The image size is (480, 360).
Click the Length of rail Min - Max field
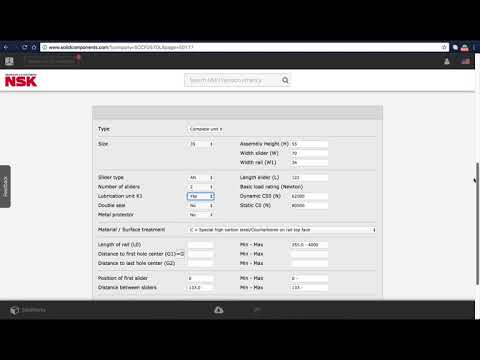point(309,245)
